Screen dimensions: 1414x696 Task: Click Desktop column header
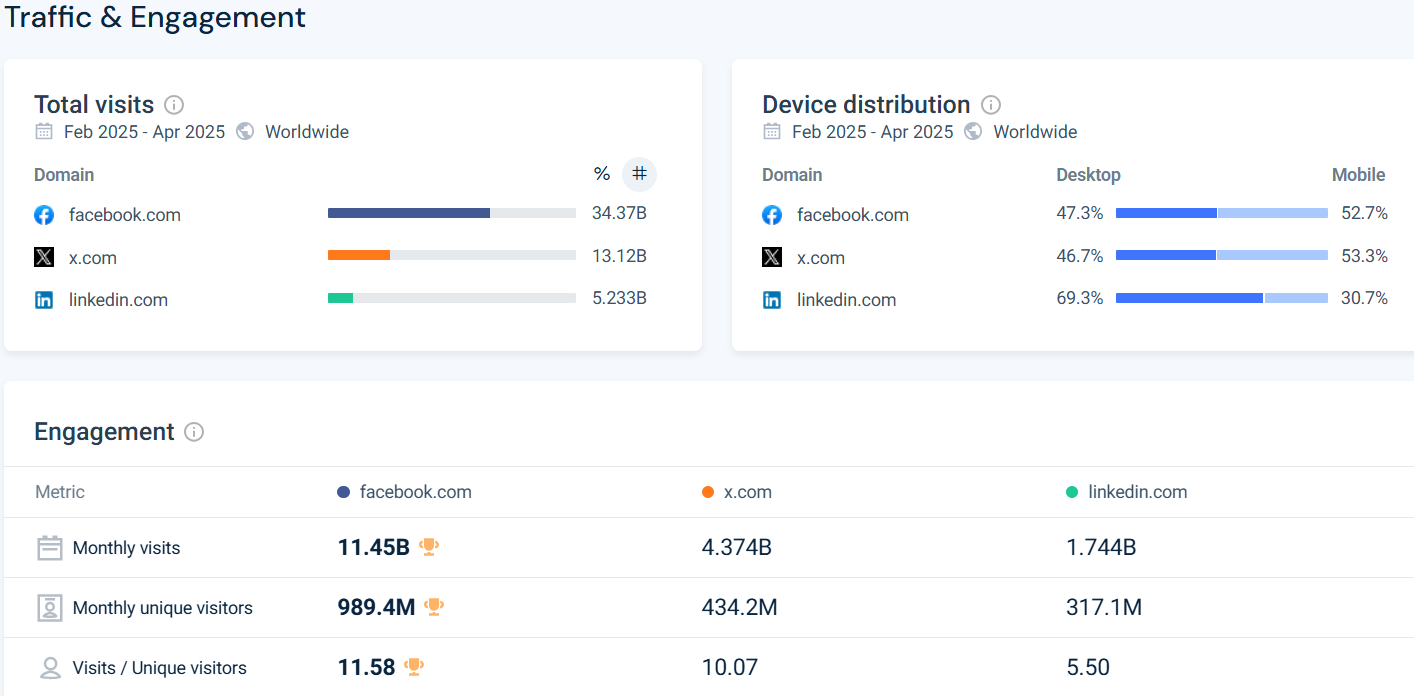click(1088, 175)
